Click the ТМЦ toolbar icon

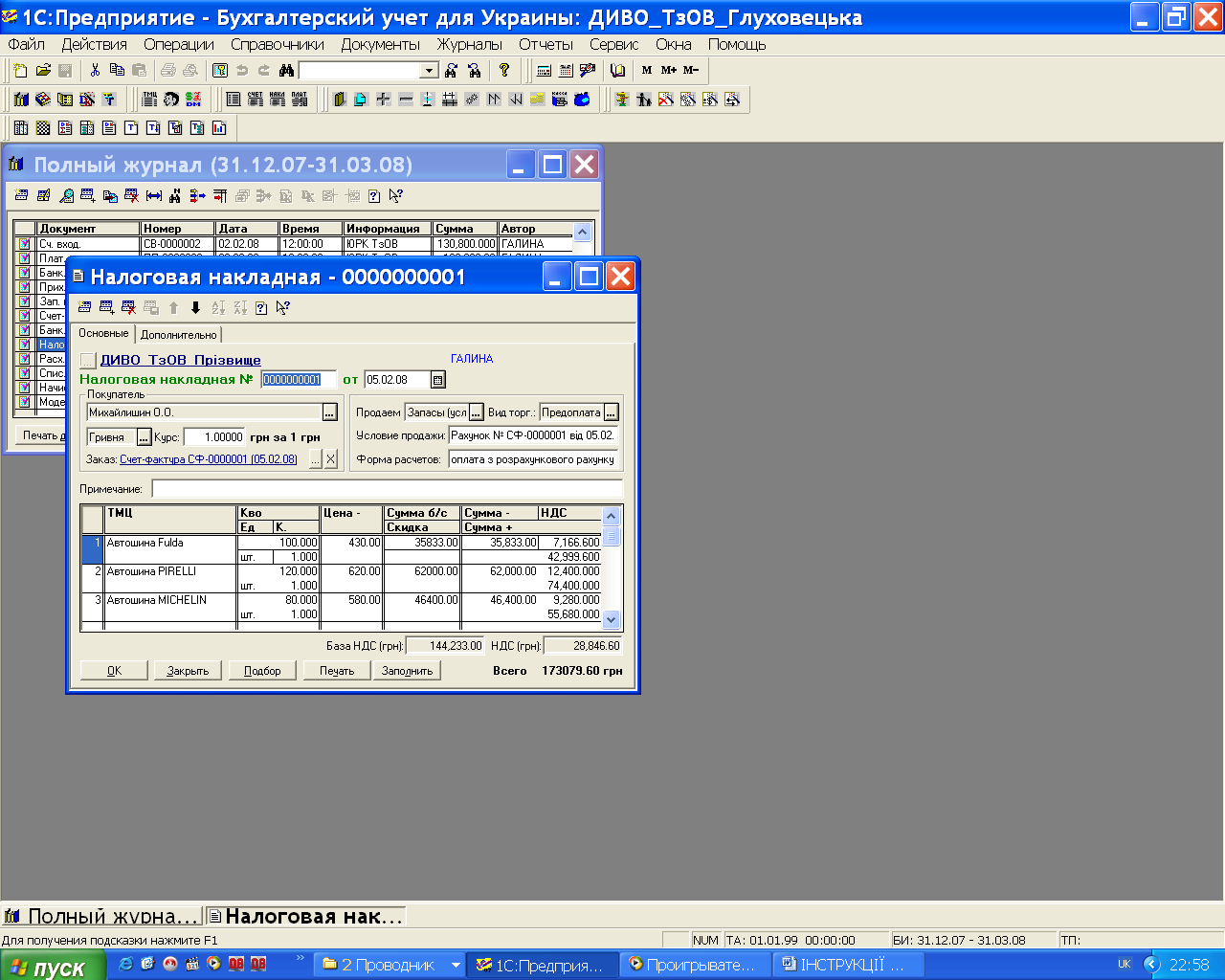pyautogui.click(x=150, y=99)
